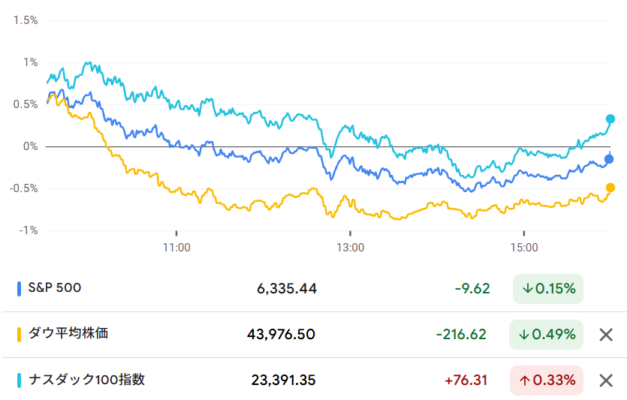Click the cyan Nasdaq line end dot

[x=610, y=119]
